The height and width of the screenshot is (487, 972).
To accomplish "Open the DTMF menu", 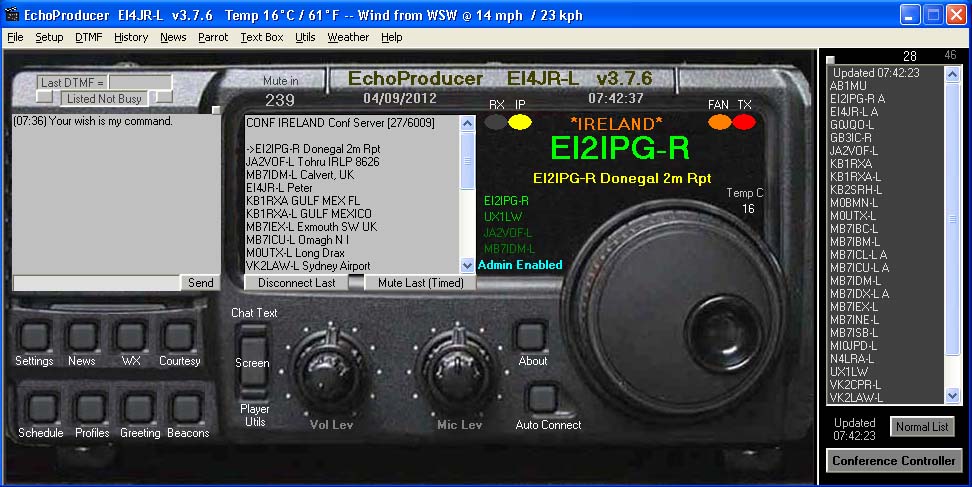I will point(89,37).
